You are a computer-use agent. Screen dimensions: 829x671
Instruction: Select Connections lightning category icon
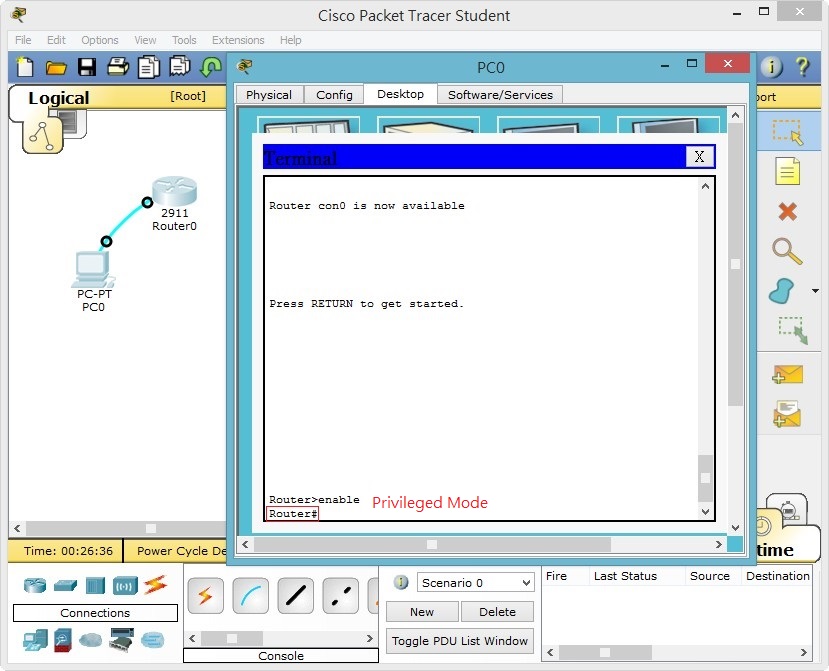click(x=155, y=584)
